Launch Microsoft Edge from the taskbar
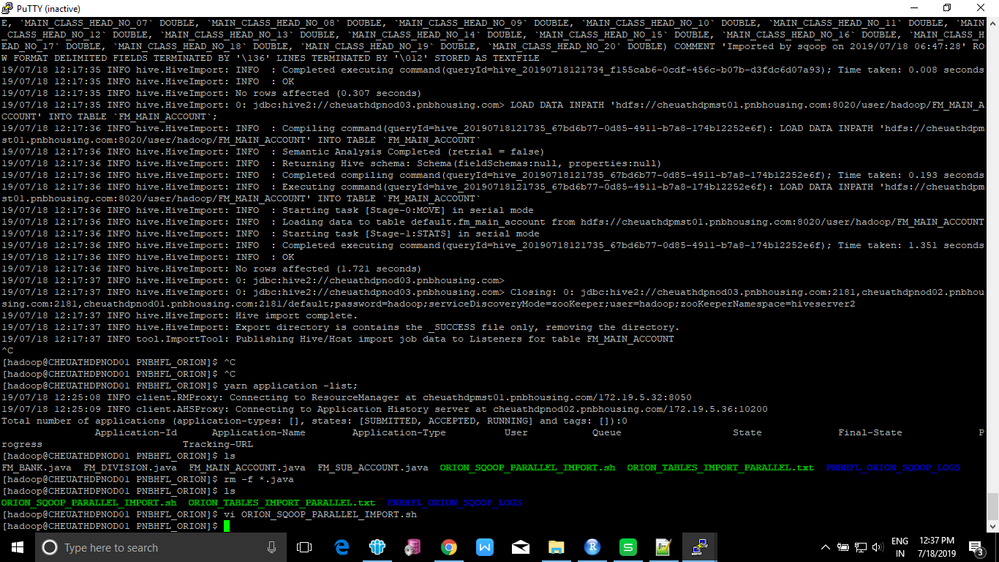The image size is (999, 562). click(x=341, y=547)
